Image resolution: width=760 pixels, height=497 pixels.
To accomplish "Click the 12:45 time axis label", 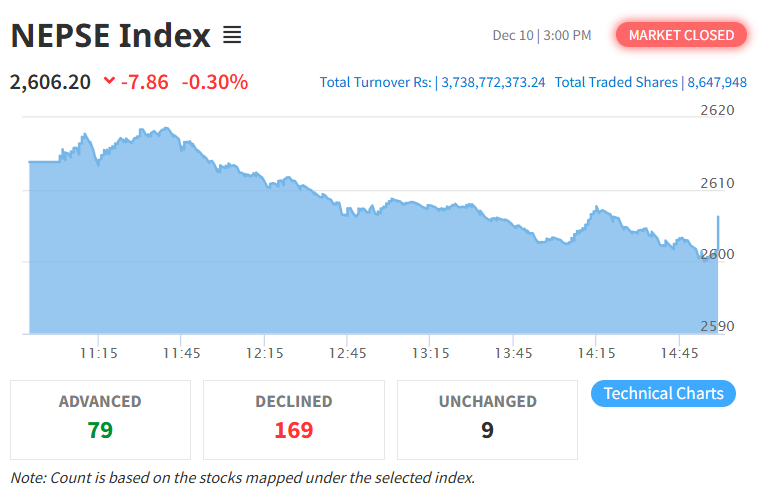I will coord(348,353).
